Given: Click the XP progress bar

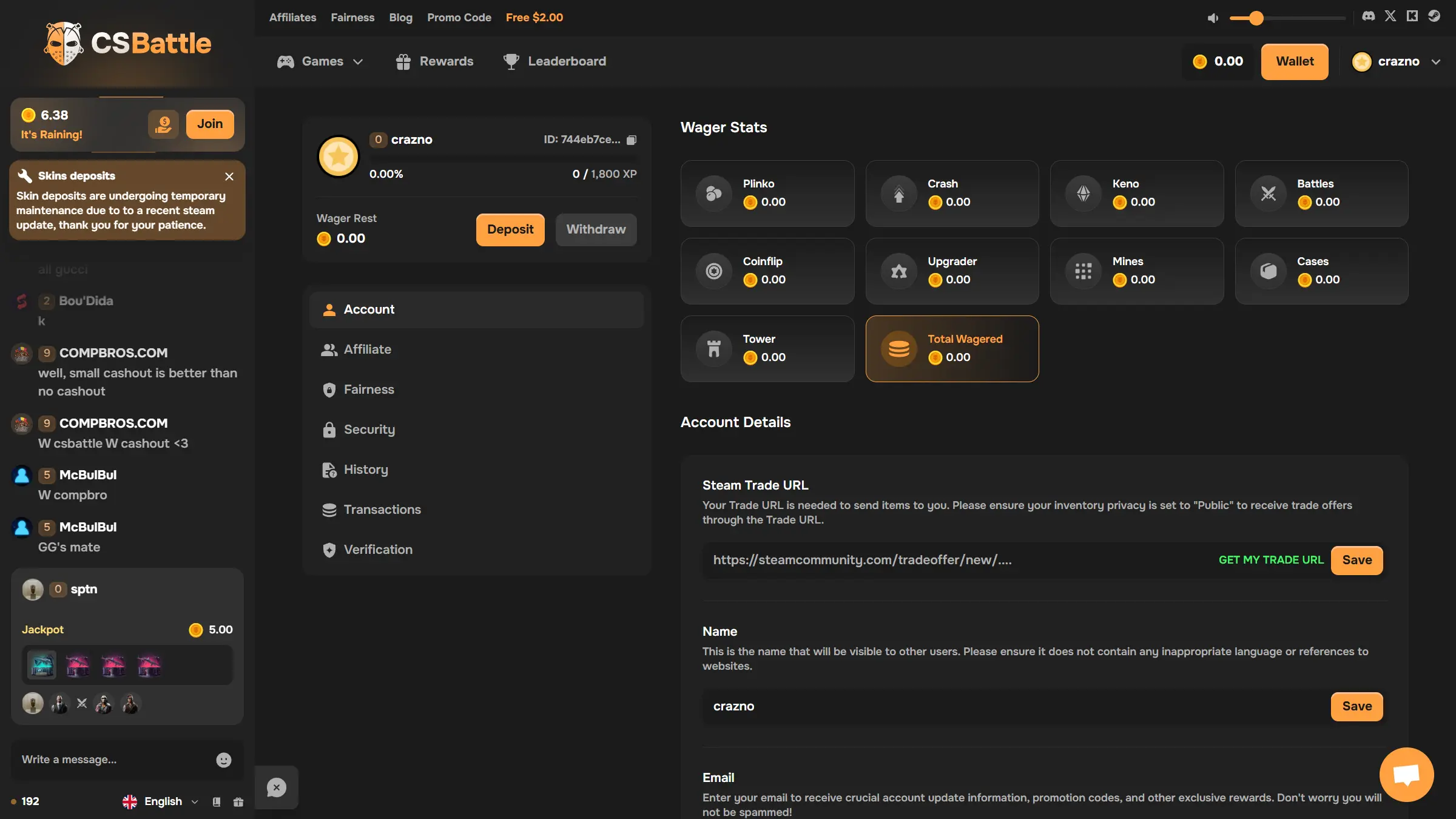Looking at the screenshot, I should pos(503,158).
